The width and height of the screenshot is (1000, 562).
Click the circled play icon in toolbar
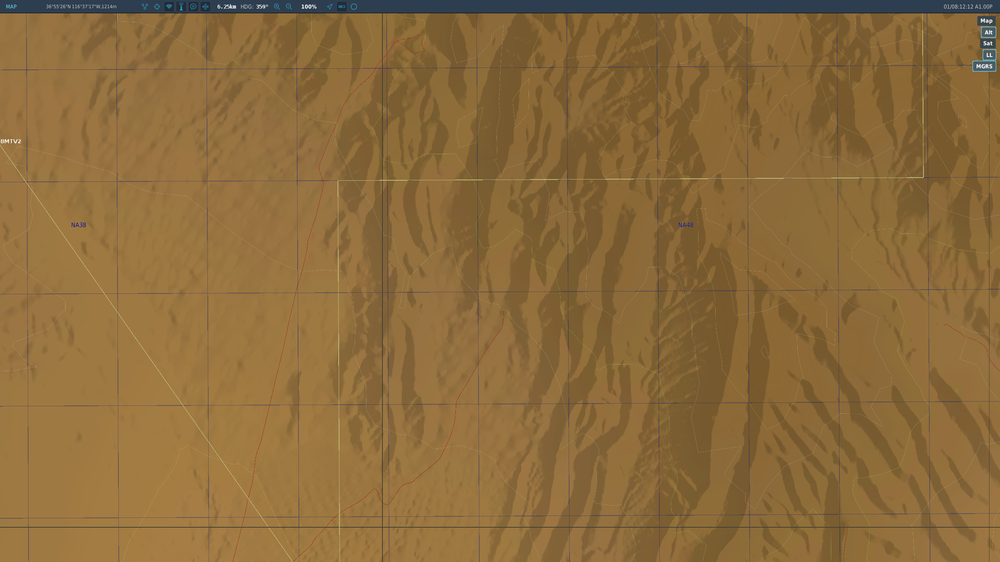point(193,6)
